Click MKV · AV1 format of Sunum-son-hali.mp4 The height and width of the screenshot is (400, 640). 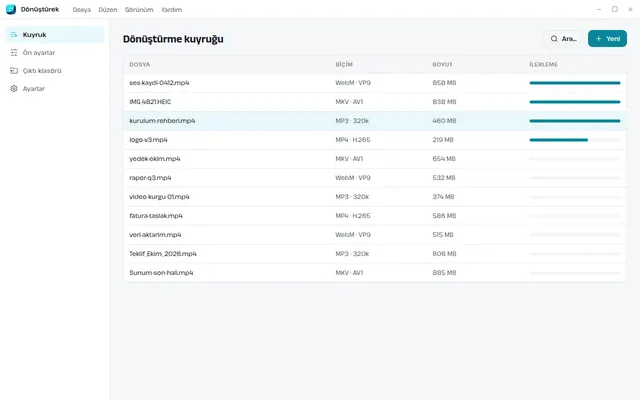349,273
